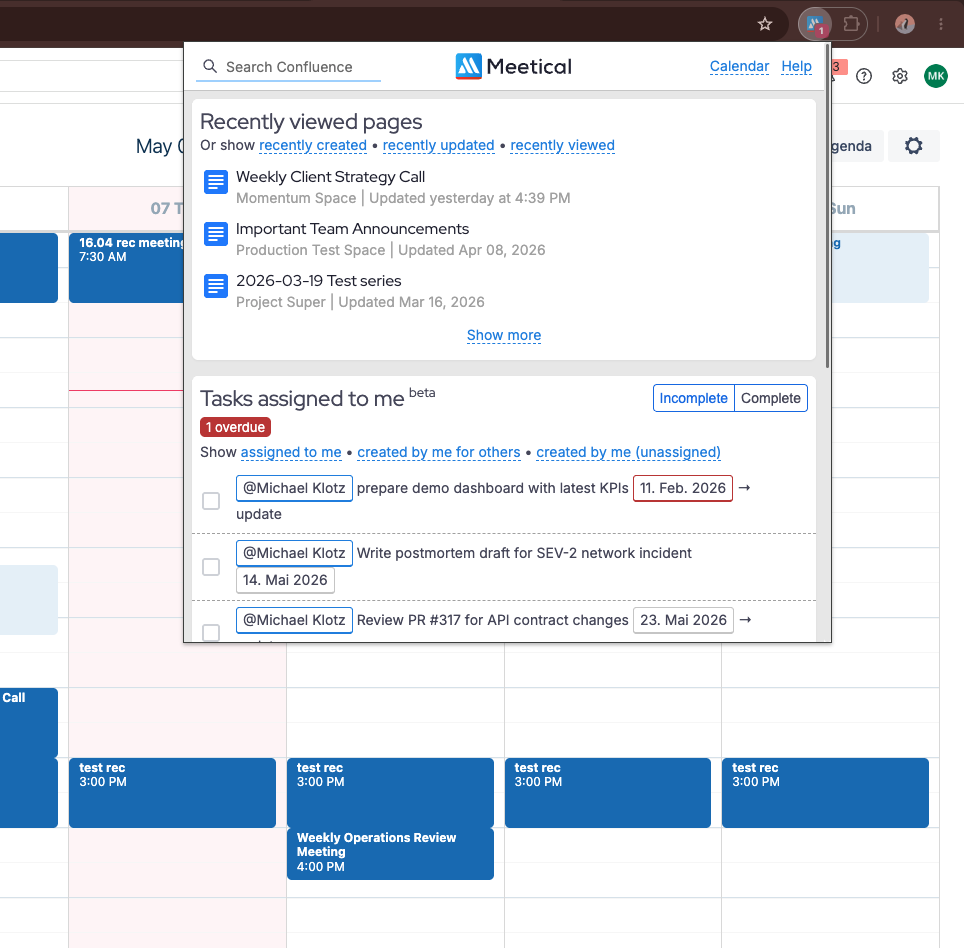Viewport: 964px width, 948px height.
Task: Open the Chrome three-dot menu
Action: pos(941,24)
